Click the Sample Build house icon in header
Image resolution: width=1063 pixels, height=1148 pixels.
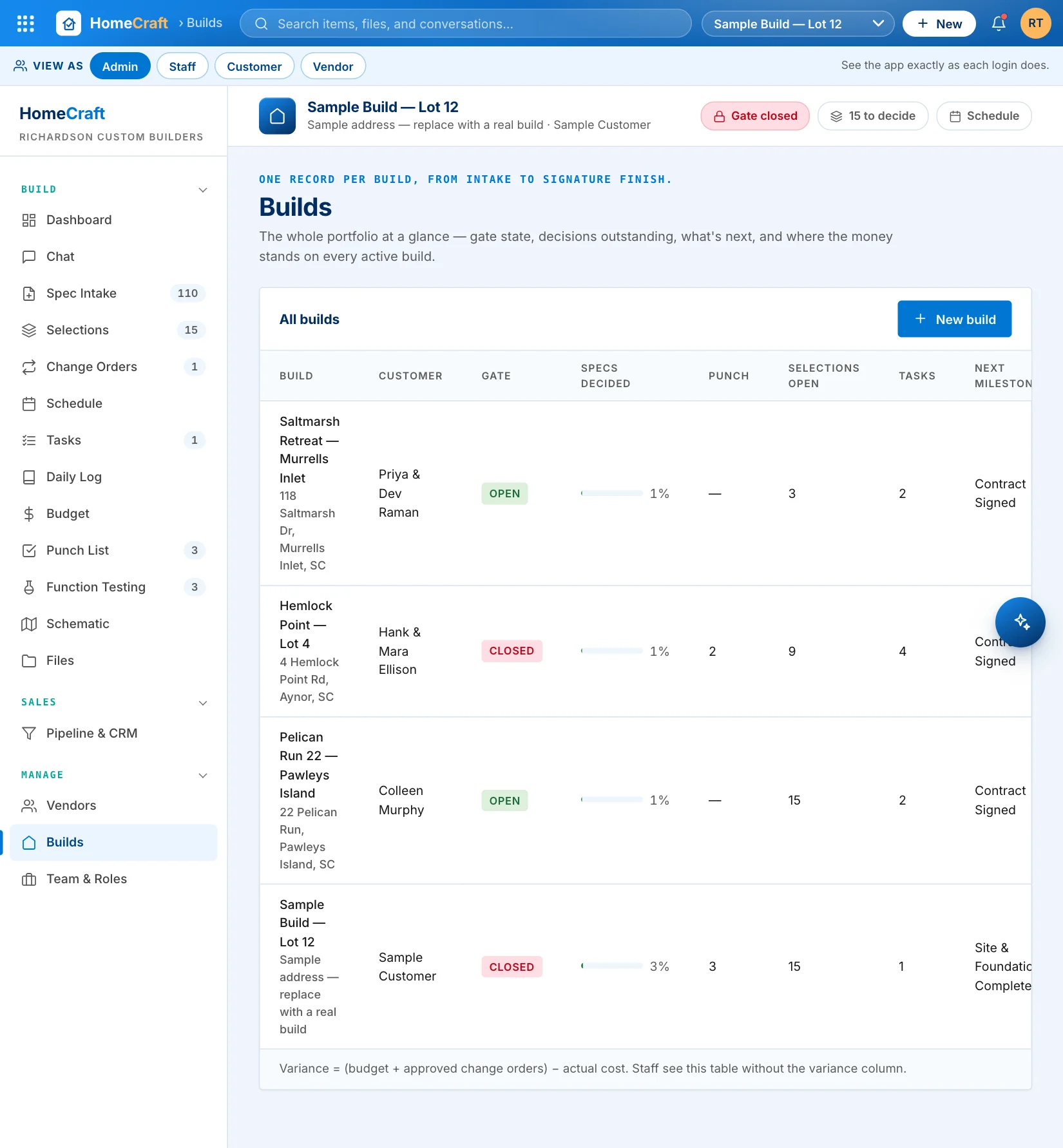(x=277, y=116)
